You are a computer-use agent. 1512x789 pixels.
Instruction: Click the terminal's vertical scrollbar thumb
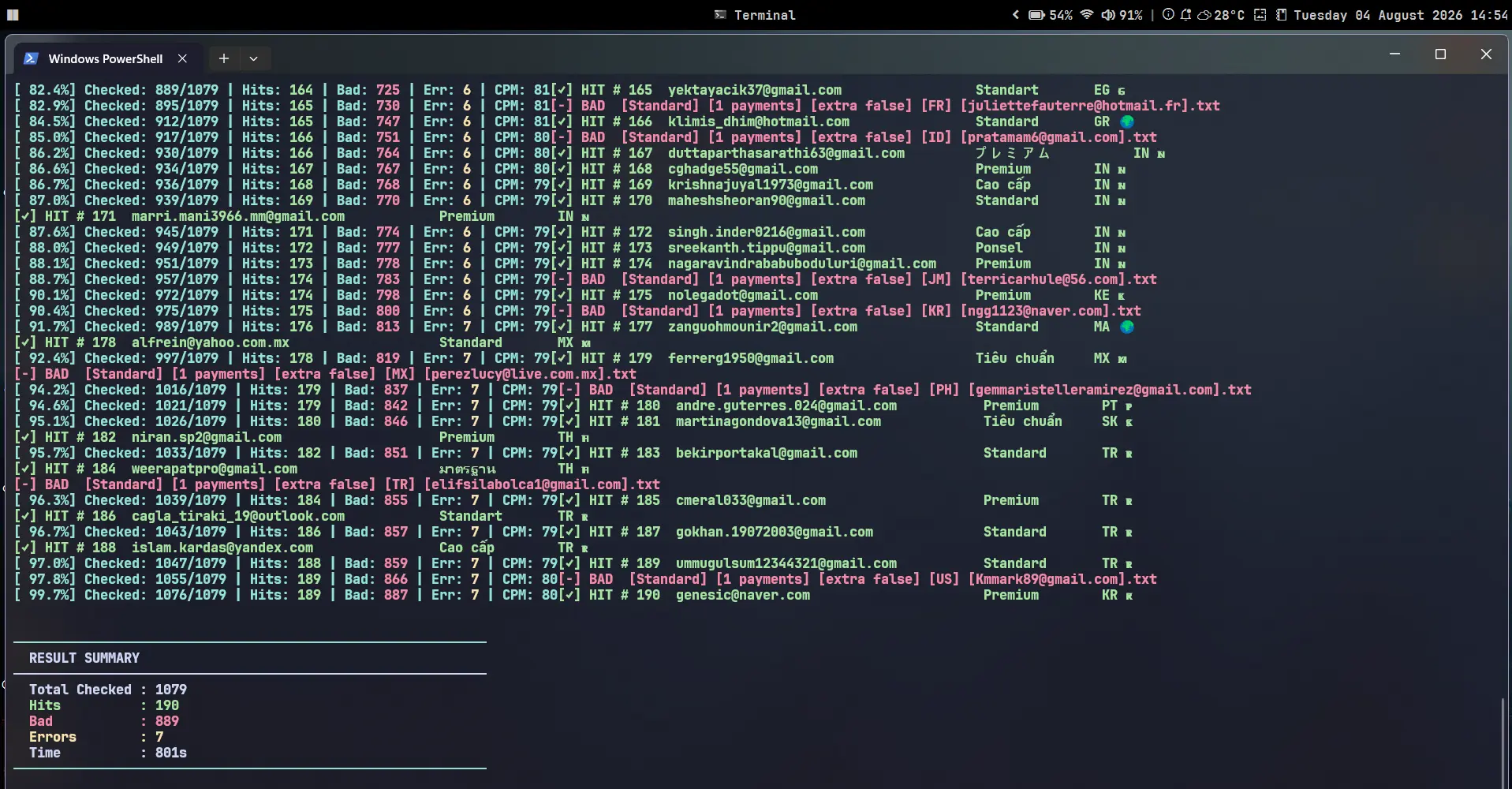1504,742
